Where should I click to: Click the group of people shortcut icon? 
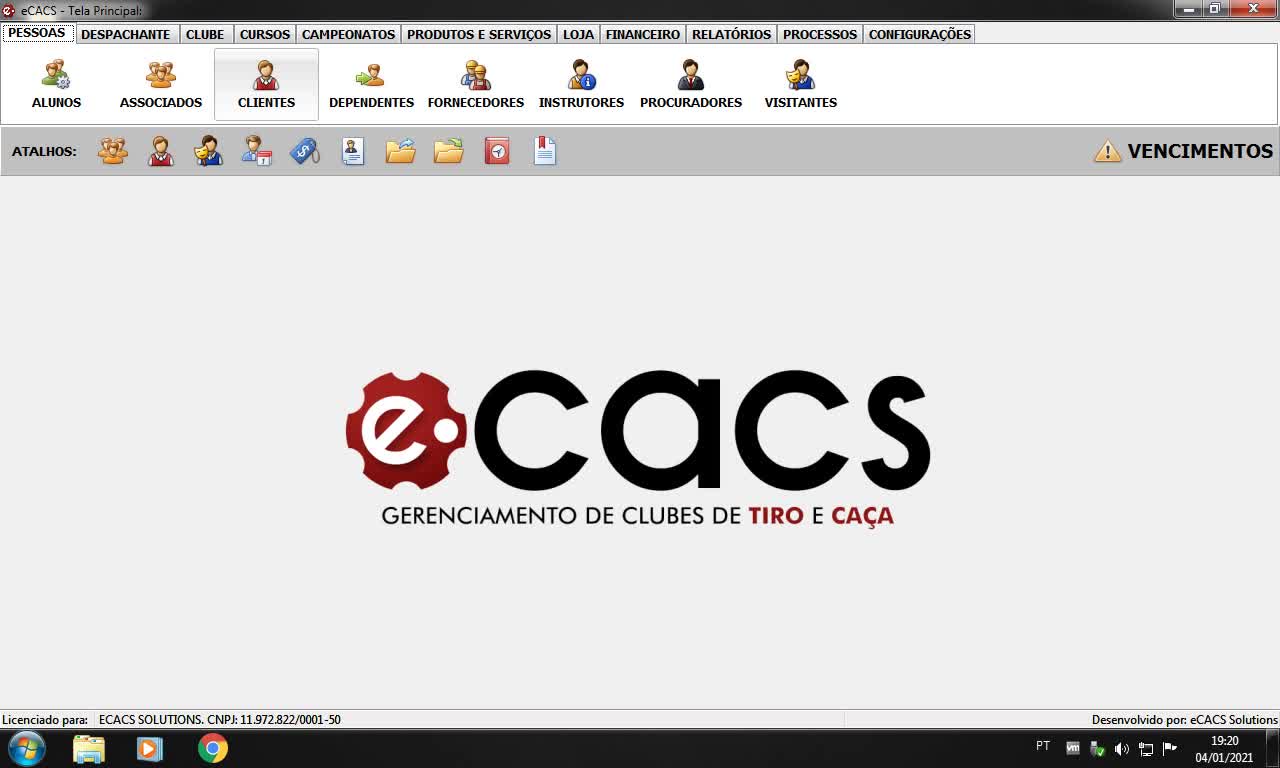tap(113, 151)
